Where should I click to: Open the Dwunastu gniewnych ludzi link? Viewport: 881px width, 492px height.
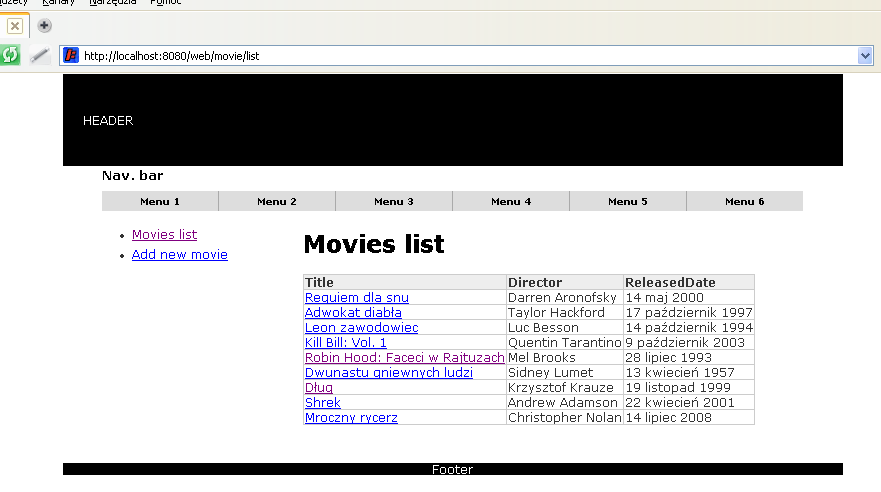(389, 372)
